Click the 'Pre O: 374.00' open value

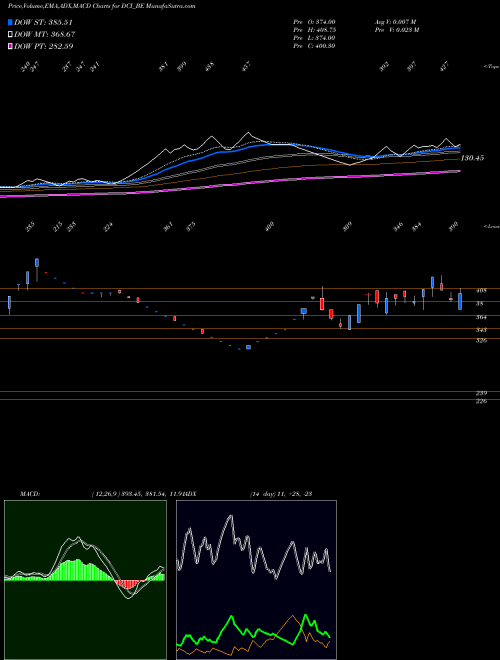314,22
